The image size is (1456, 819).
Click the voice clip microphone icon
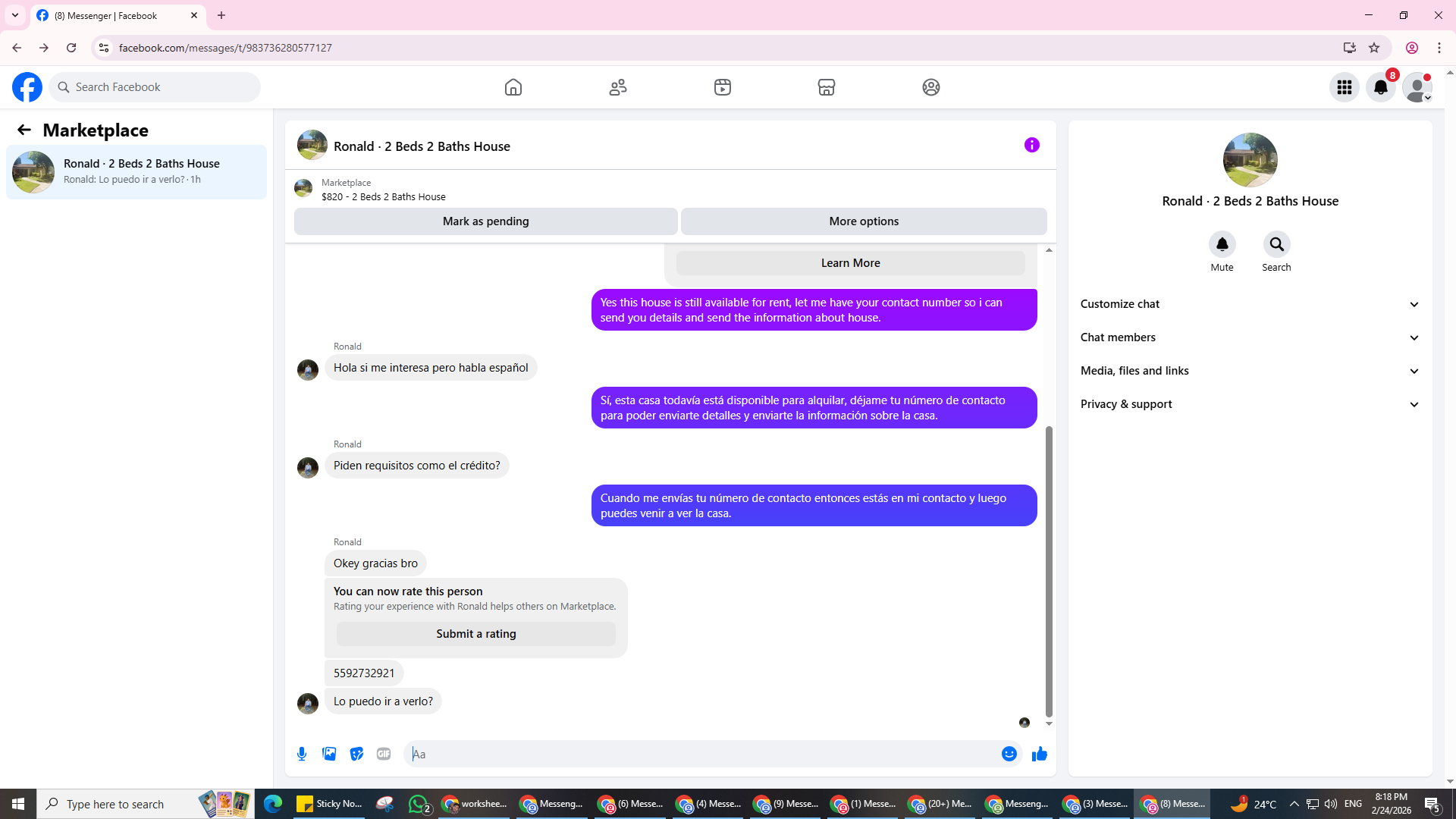302,754
